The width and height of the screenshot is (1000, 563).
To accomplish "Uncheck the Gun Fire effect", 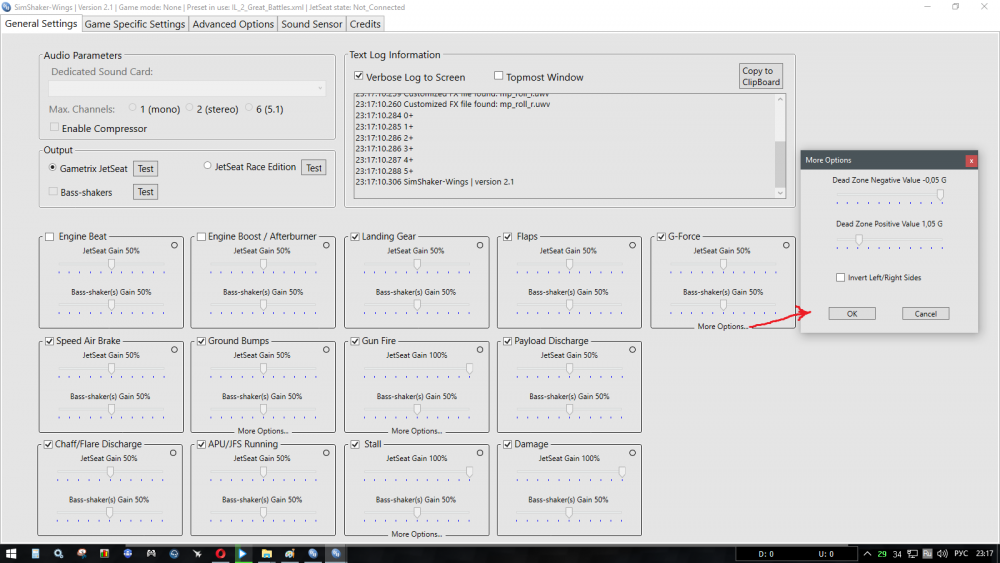I will 355,341.
